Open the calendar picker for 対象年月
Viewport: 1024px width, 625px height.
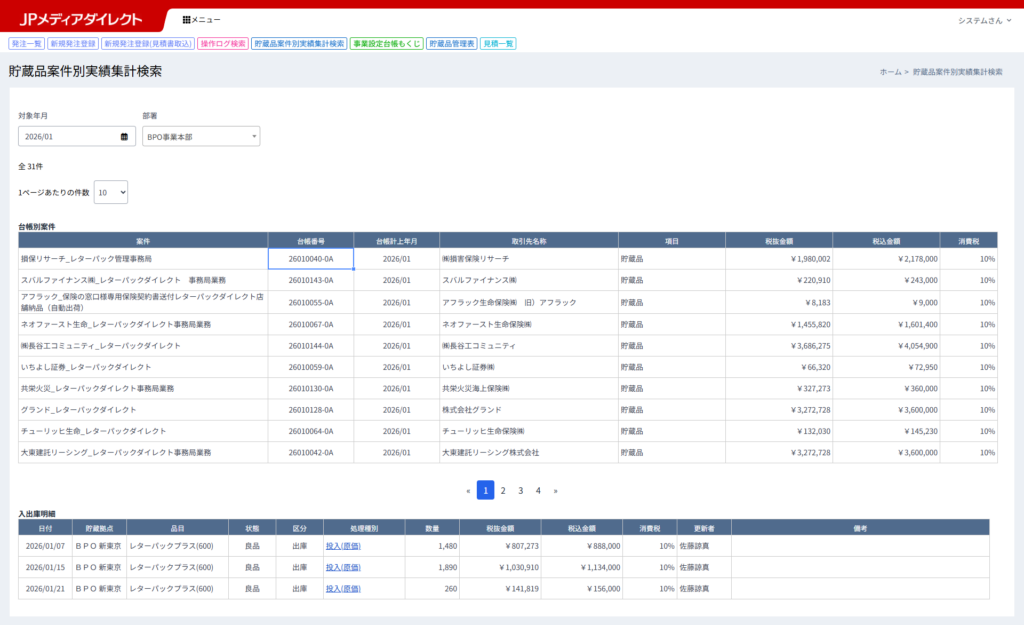point(124,136)
